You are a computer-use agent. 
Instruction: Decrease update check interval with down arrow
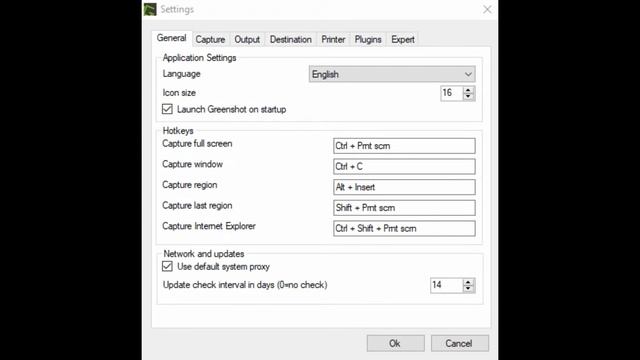468,289
